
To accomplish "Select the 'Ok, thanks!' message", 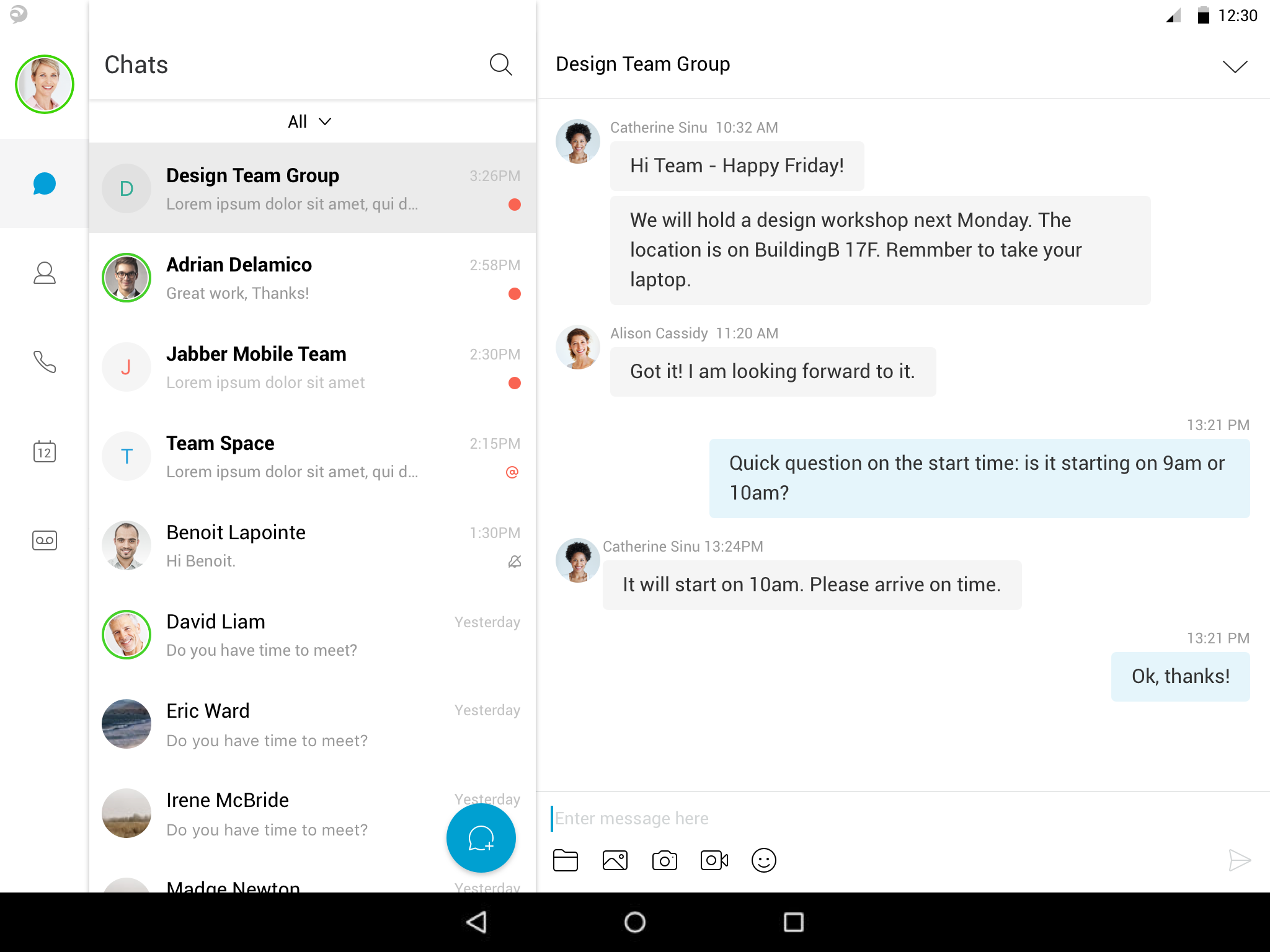I will 1180,677.
